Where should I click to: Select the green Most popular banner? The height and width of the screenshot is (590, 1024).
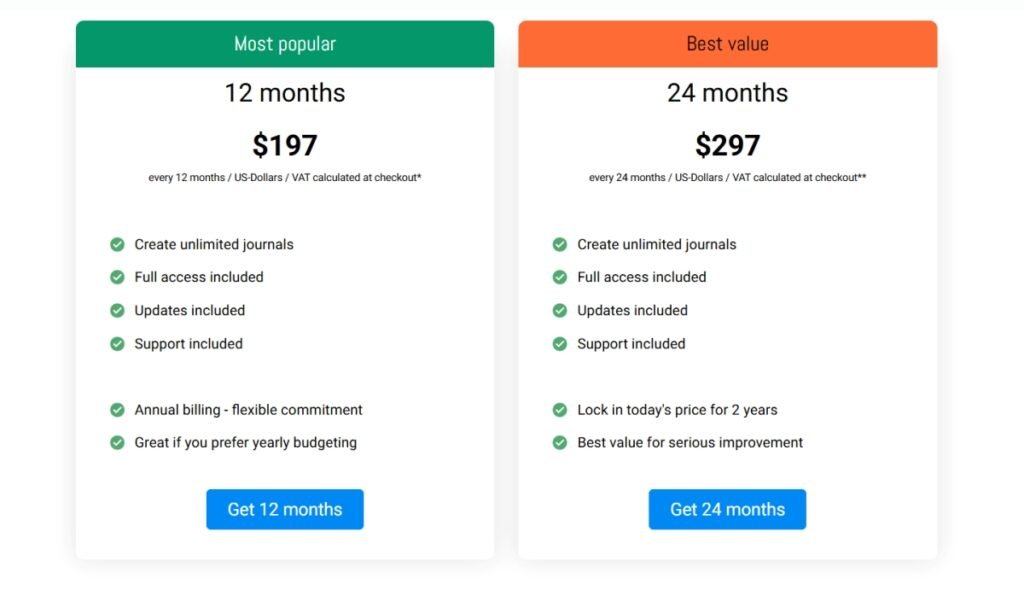[x=285, y=44]
